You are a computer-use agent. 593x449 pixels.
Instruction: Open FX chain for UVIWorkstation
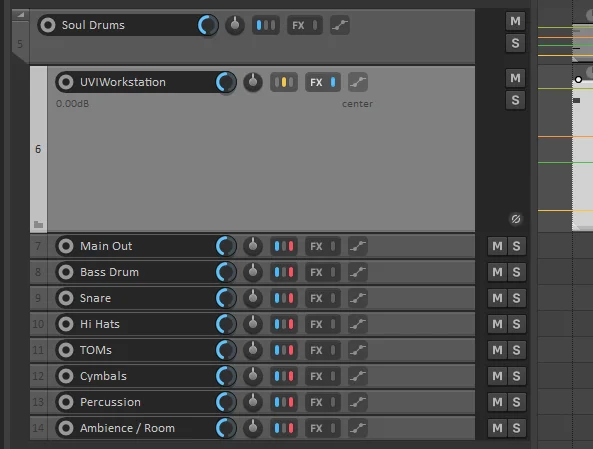[316, 82]
